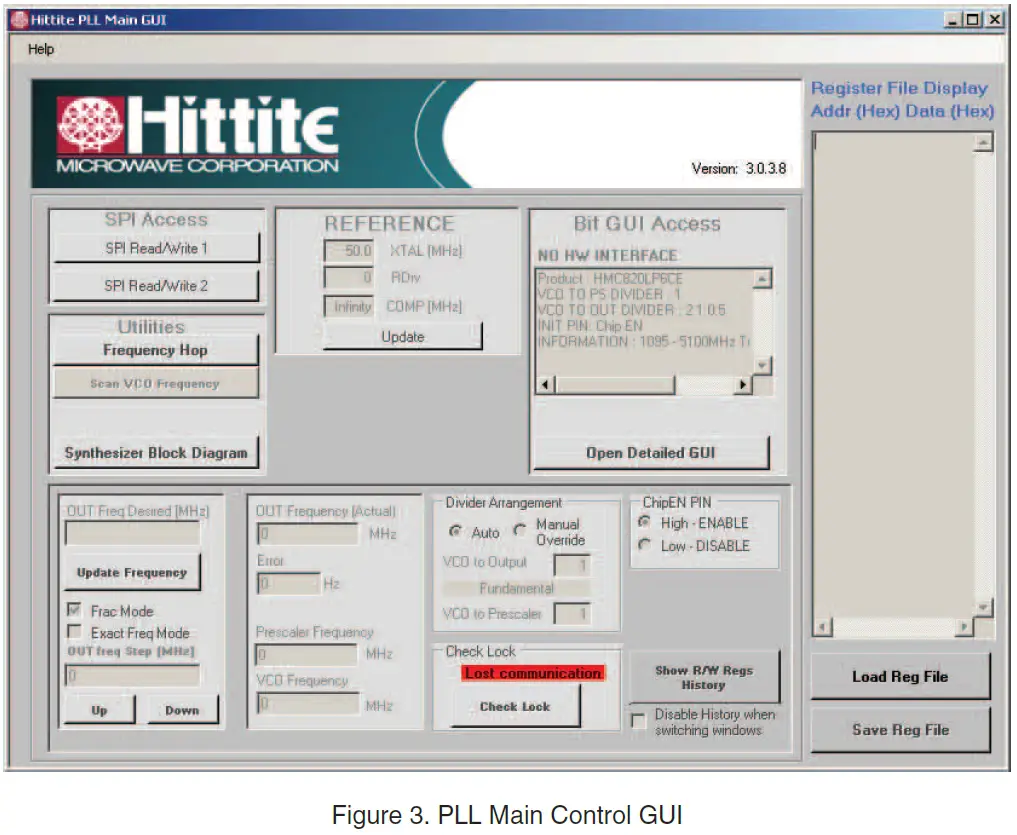1017x835 pixels.
Task: Open the Help menu
Action: (x=40, y=49)
